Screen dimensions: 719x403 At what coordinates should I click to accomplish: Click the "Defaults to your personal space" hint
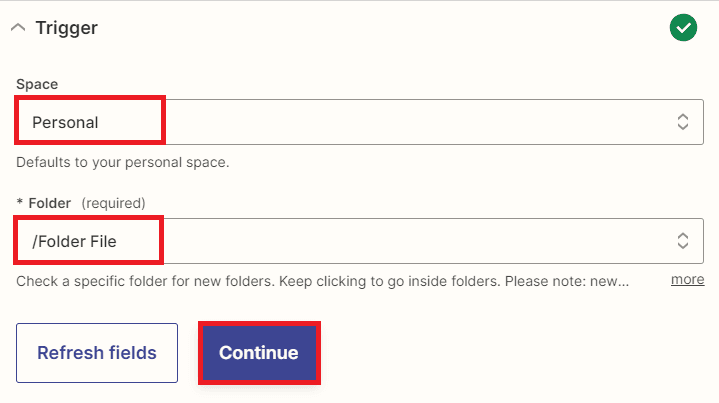click(123, 161)
